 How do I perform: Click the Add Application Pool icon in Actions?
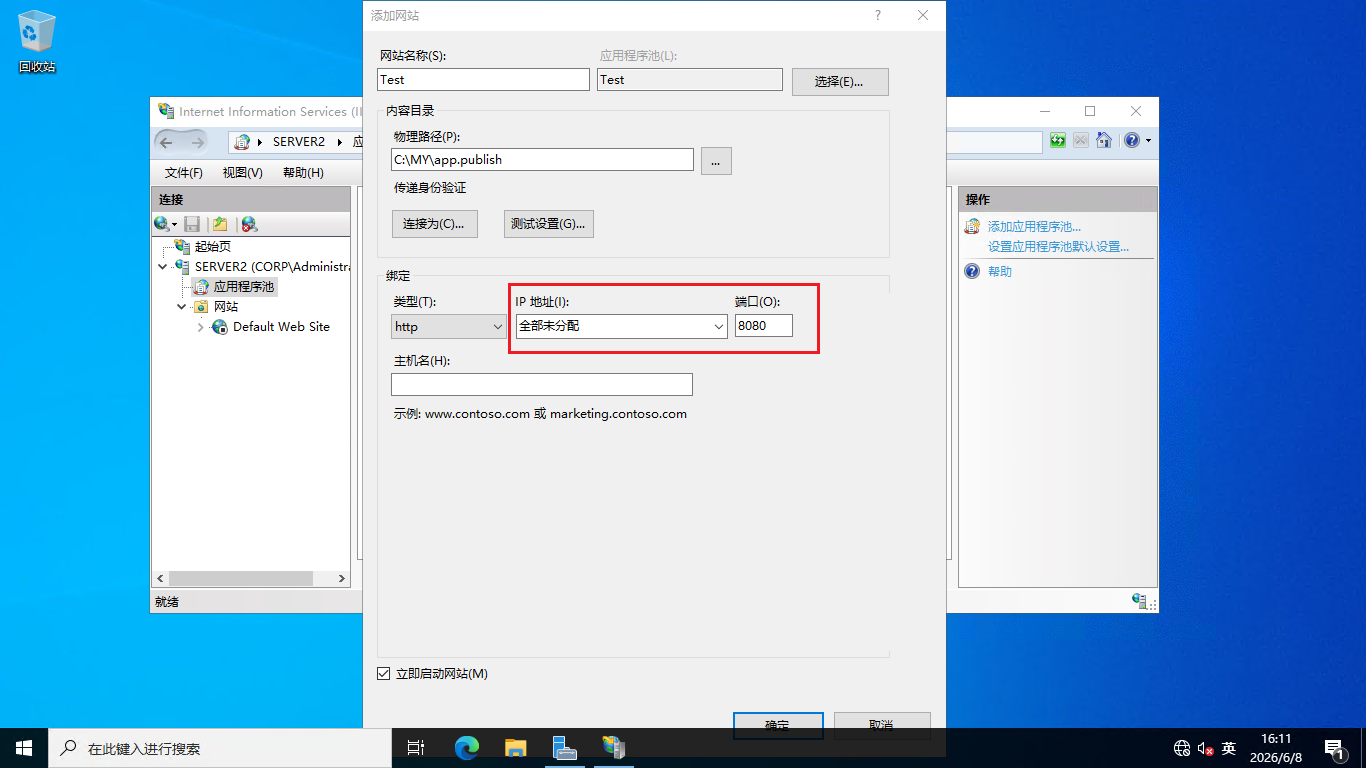tap(972, 227)
